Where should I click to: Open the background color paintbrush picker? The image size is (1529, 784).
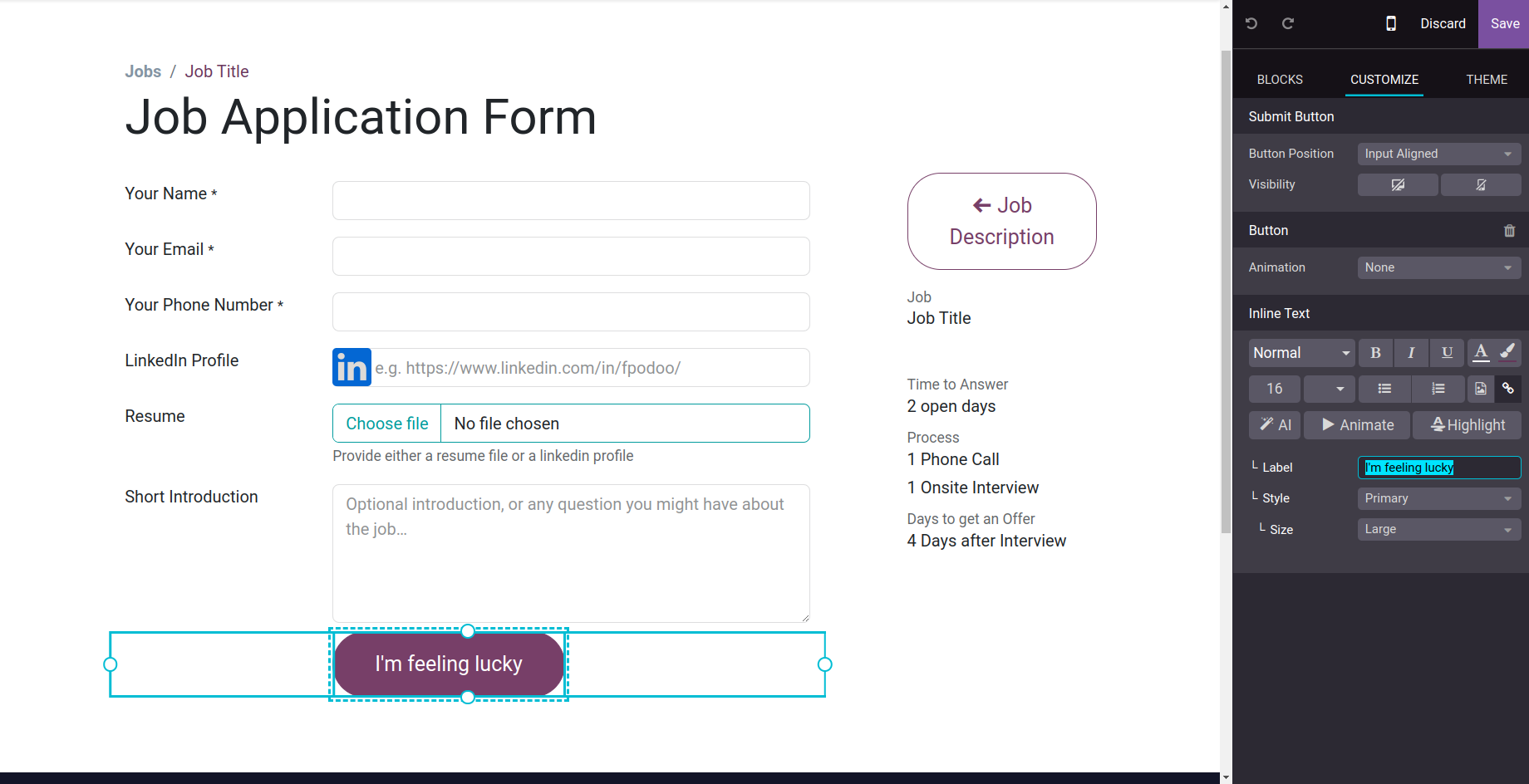(x=1508, y=353)
